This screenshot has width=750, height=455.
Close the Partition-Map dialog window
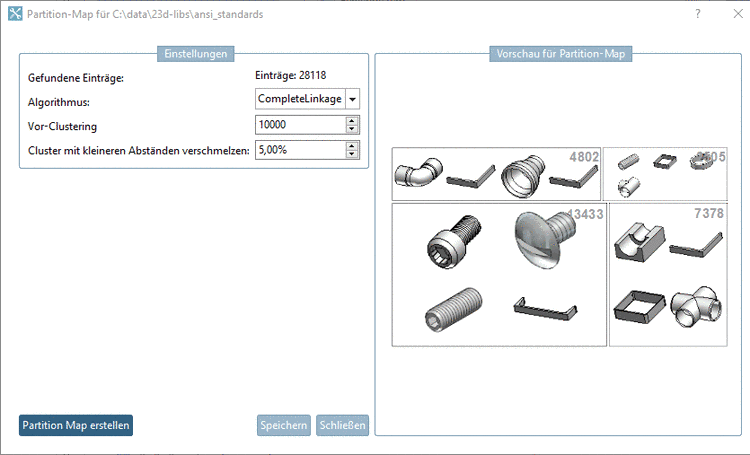(738, 14)
